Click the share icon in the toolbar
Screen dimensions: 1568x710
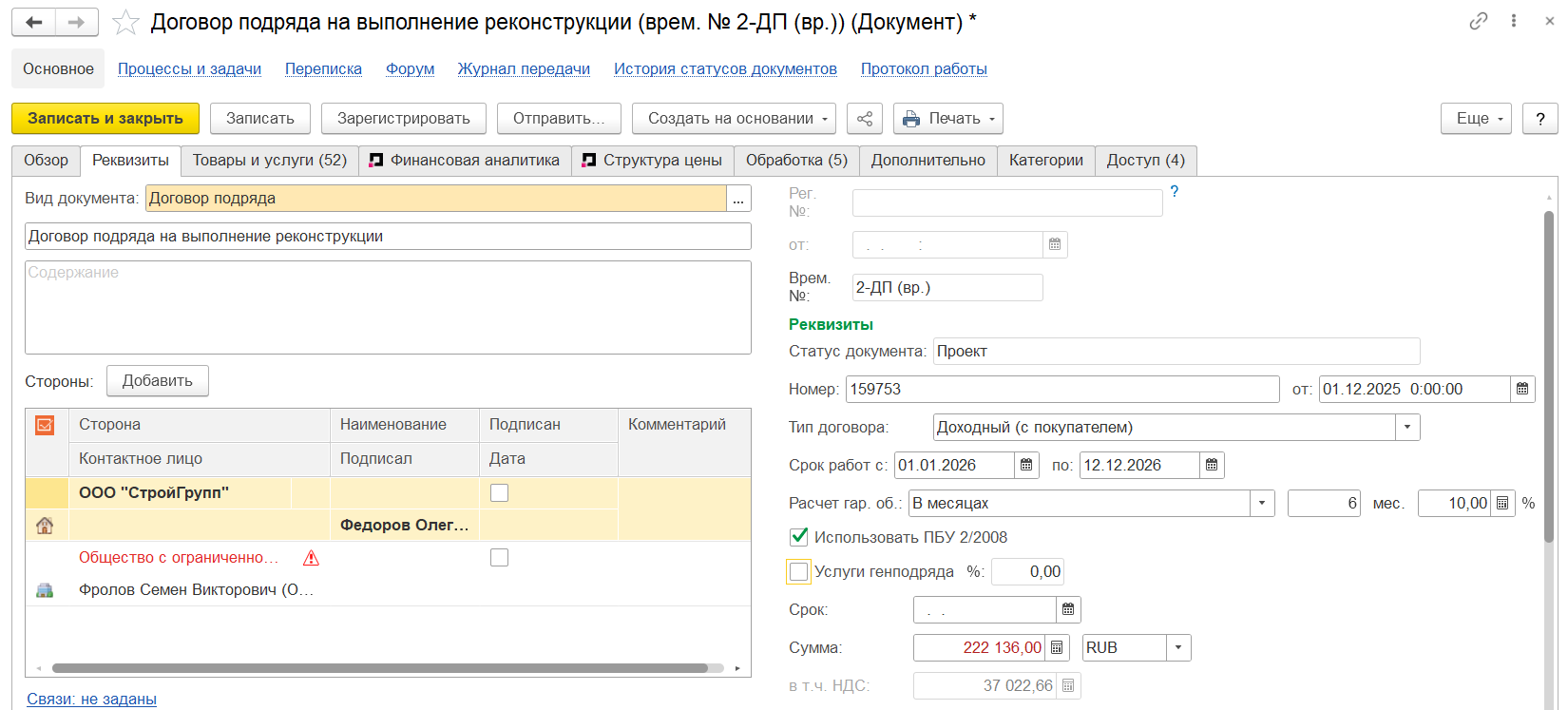[865, 119]
